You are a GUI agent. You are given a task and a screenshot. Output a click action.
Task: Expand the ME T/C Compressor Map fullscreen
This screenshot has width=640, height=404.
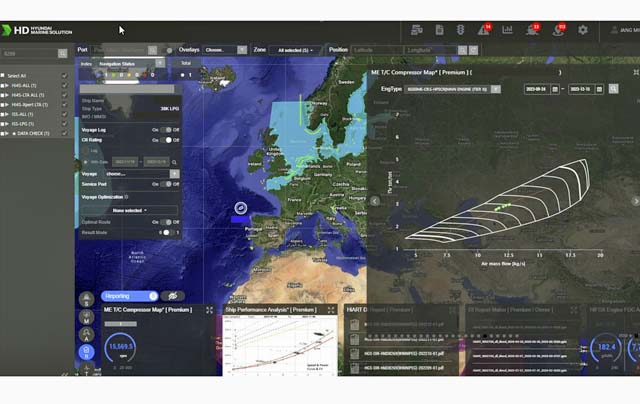pos(209,310)
